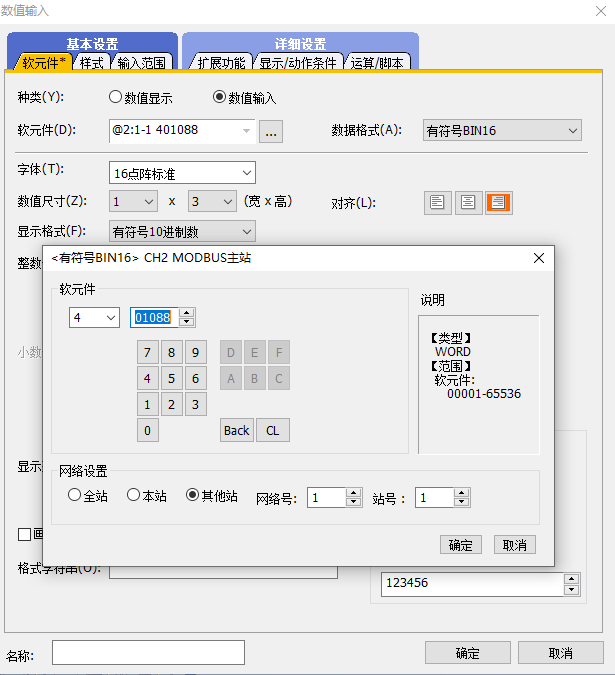Click the left align icon

click(436, 203)
